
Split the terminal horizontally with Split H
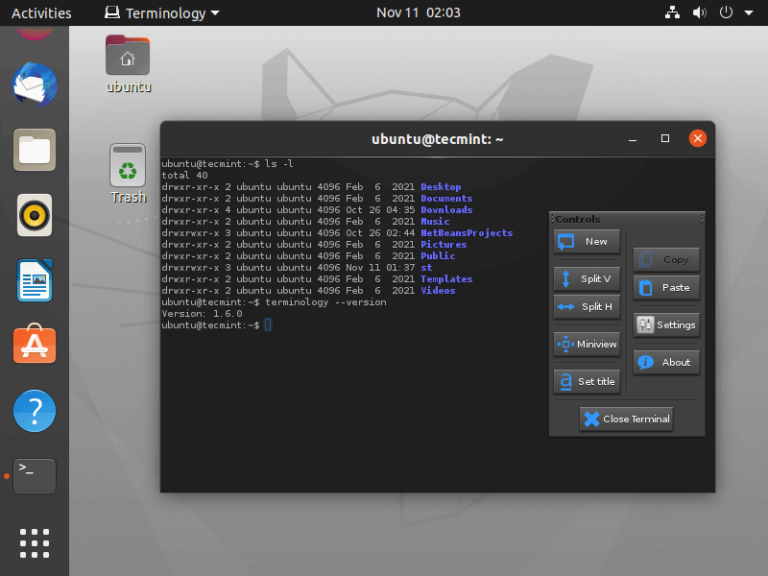tap(587, 307)
